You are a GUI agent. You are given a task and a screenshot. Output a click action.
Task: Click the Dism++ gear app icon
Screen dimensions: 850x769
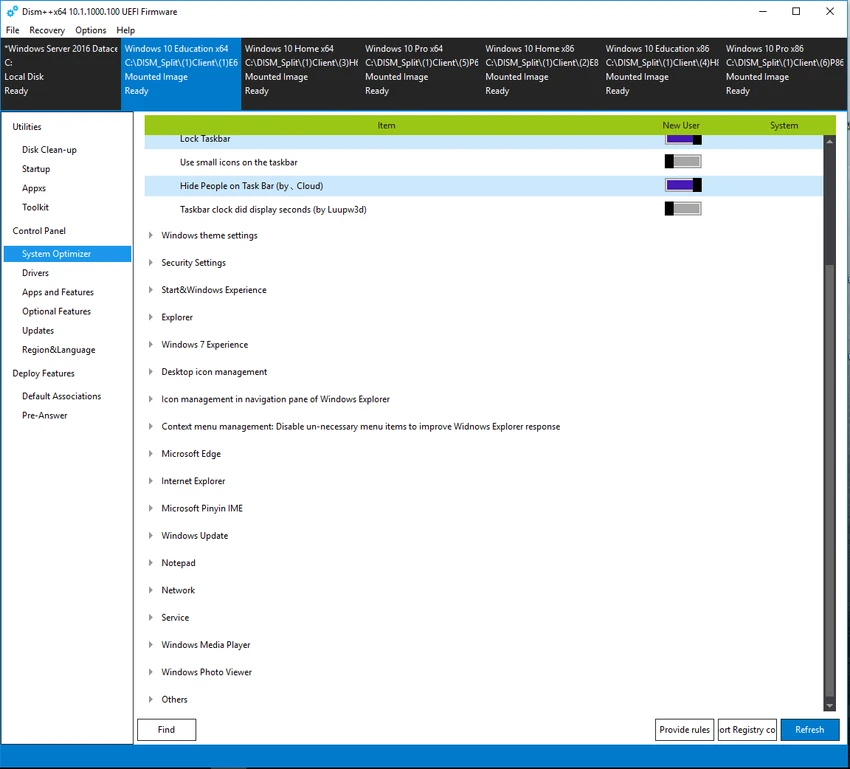click(12, 11)
